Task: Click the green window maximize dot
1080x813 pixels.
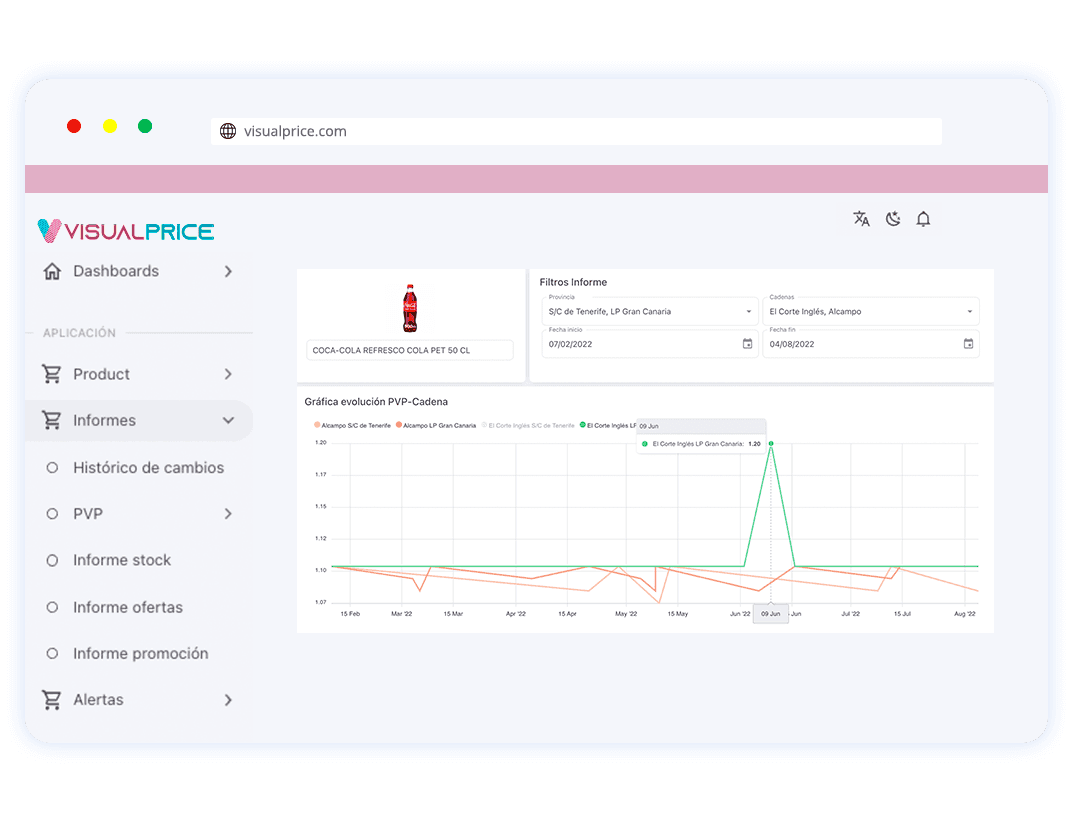Action: pyautogui.click(x=145, y=126)
